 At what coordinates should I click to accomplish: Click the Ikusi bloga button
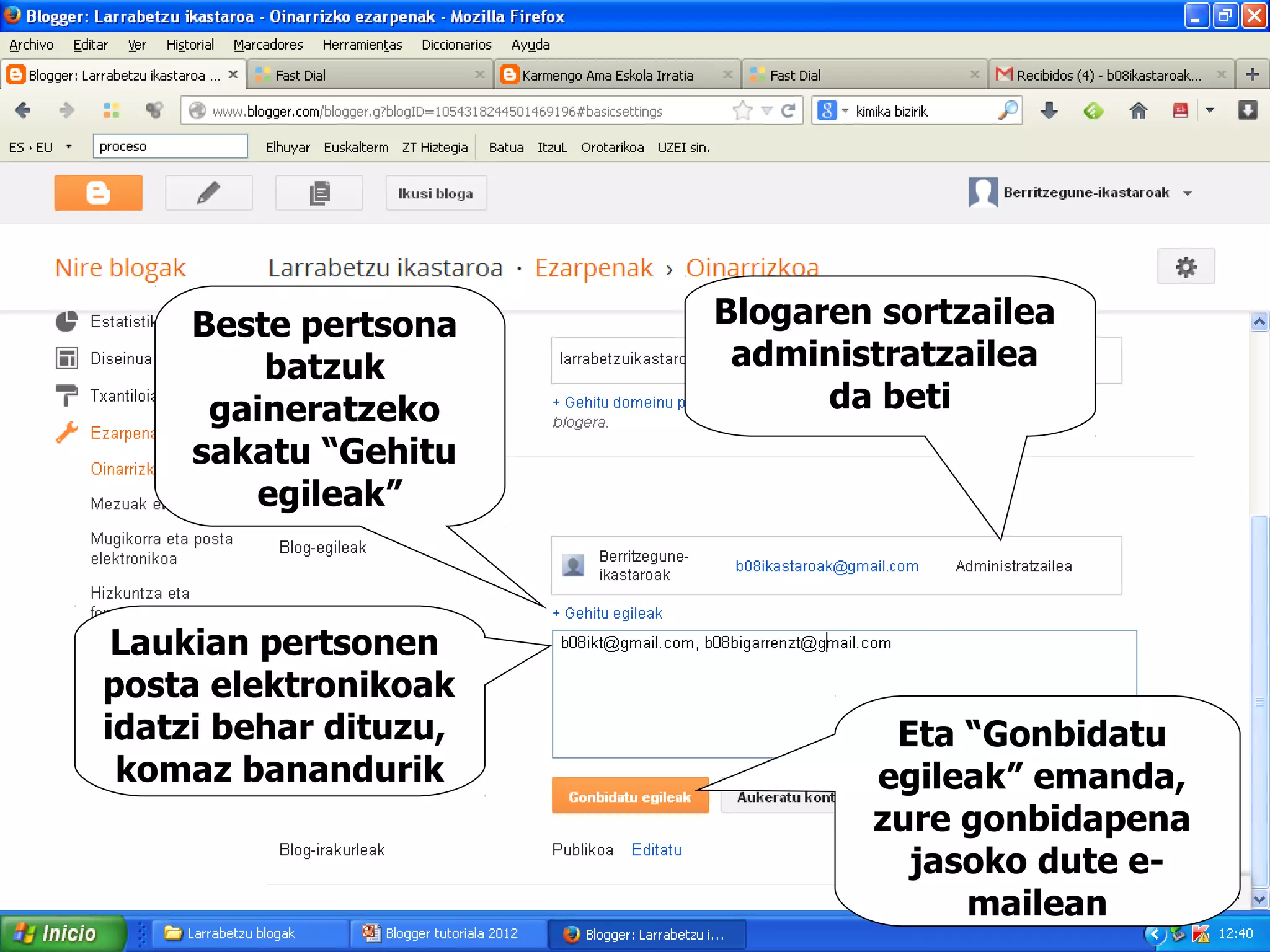pos(435,193)
